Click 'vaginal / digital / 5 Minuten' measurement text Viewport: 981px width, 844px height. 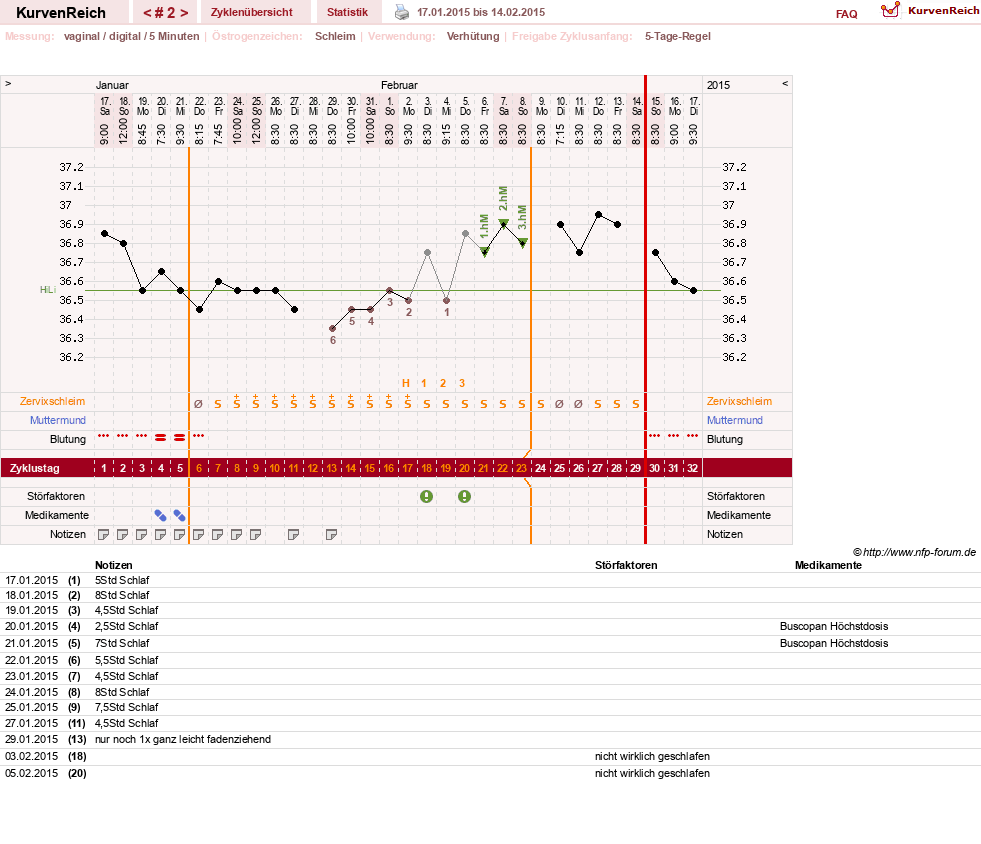[131, 36]
